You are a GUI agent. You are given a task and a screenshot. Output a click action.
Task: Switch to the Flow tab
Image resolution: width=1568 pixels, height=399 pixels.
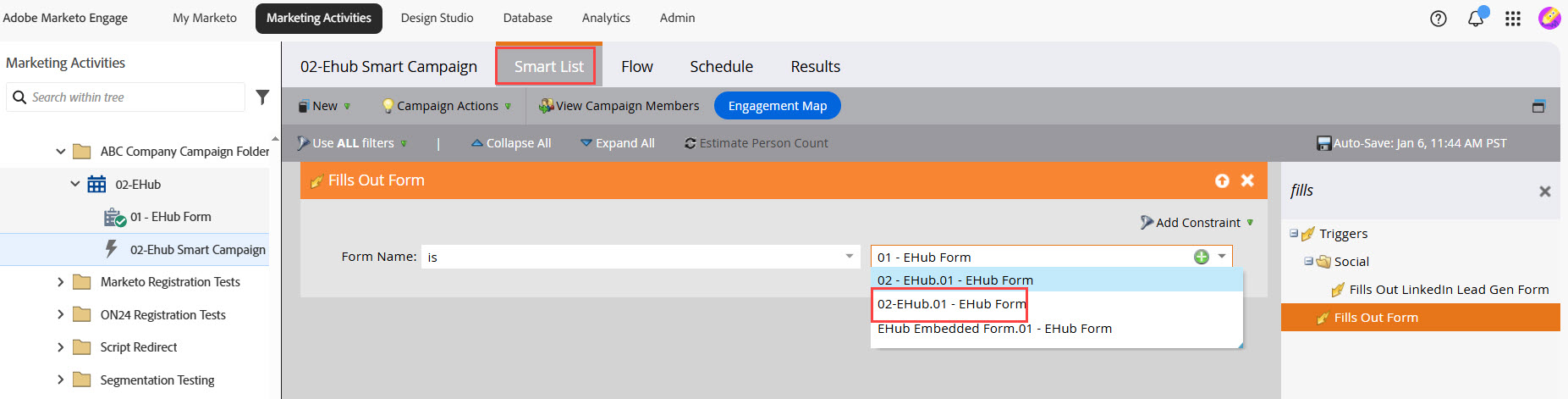tap(636, 66)
